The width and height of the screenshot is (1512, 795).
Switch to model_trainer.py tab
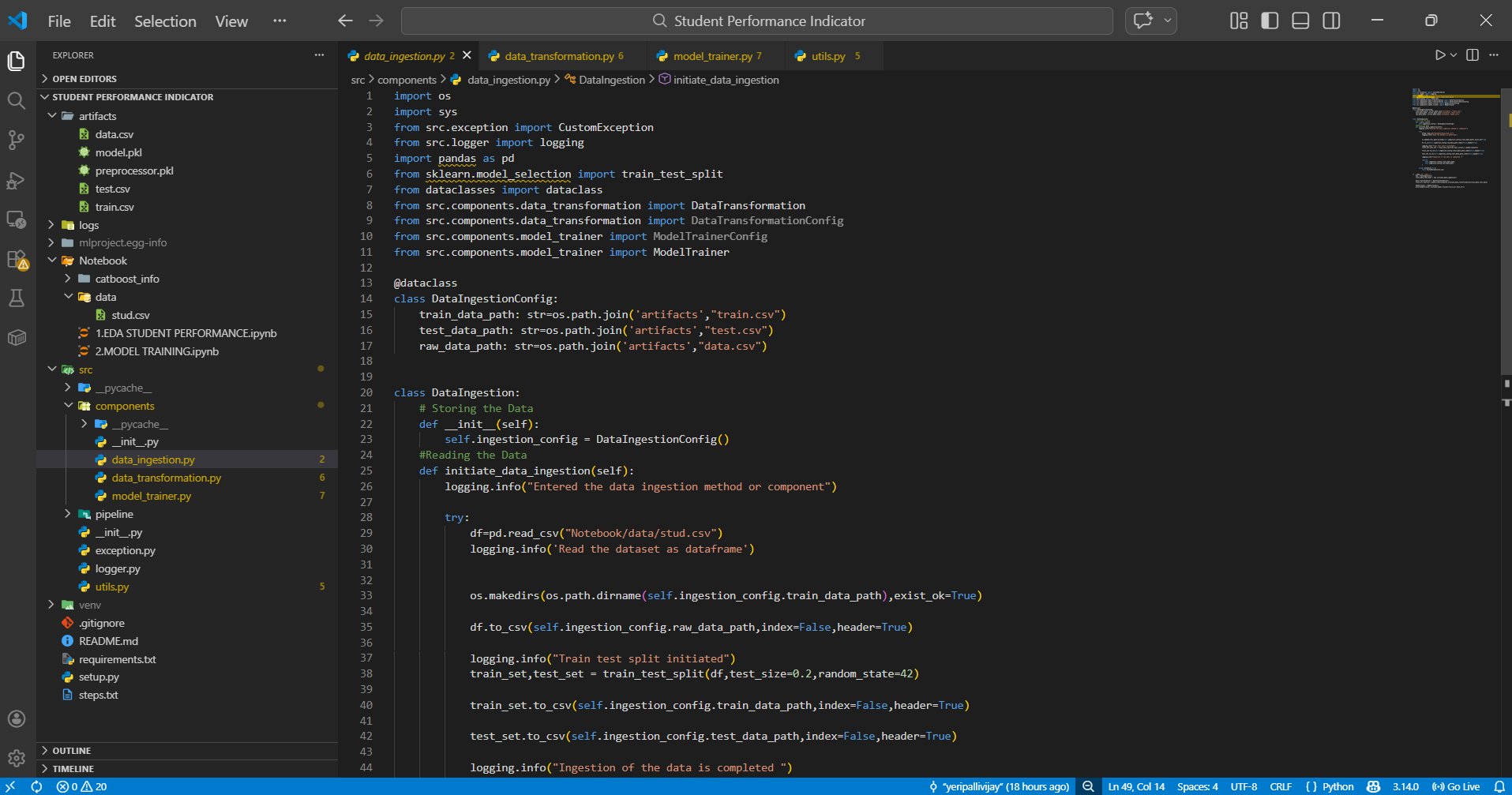tap(712, 56)
